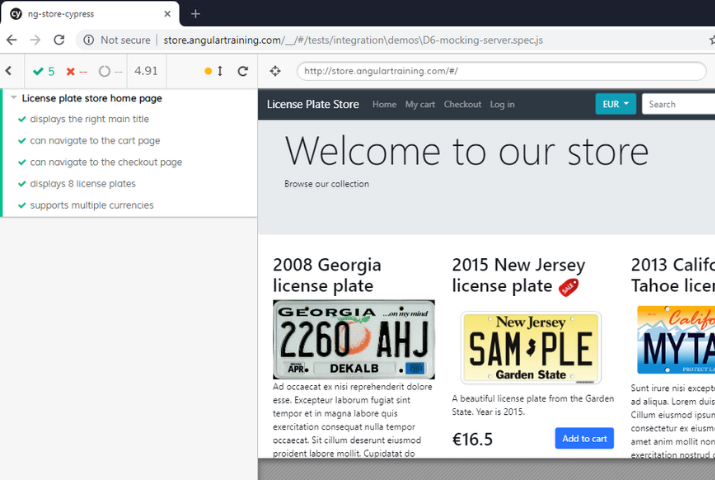This screenshot has width=715, height=480.
Task: Expand 'displays 8 license plates' test
Action: tap(82, 184)
